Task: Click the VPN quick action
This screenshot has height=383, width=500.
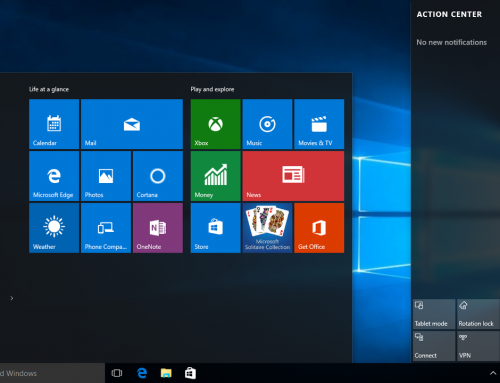Action: pyautogui.click(x=478, y=346)
